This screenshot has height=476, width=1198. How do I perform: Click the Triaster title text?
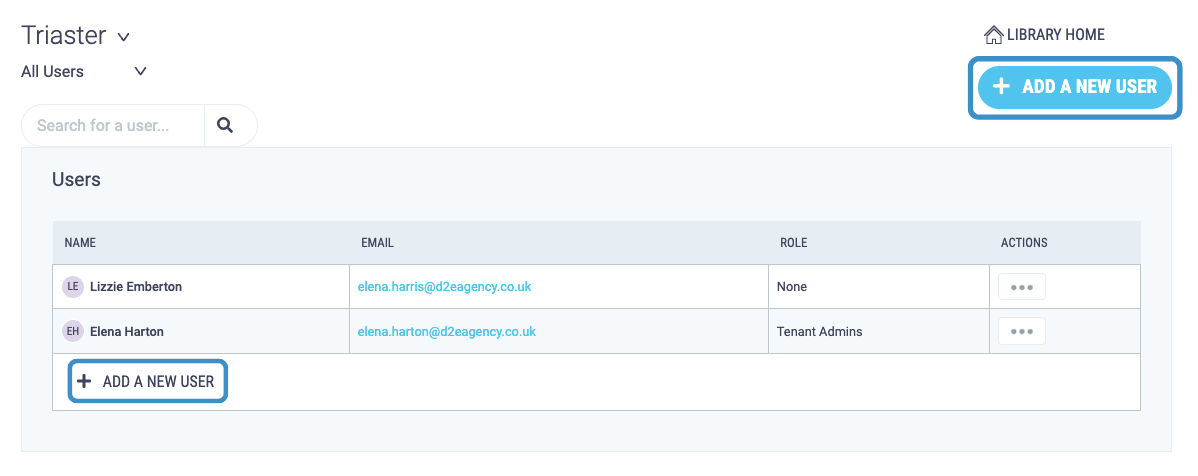[63, 35]
